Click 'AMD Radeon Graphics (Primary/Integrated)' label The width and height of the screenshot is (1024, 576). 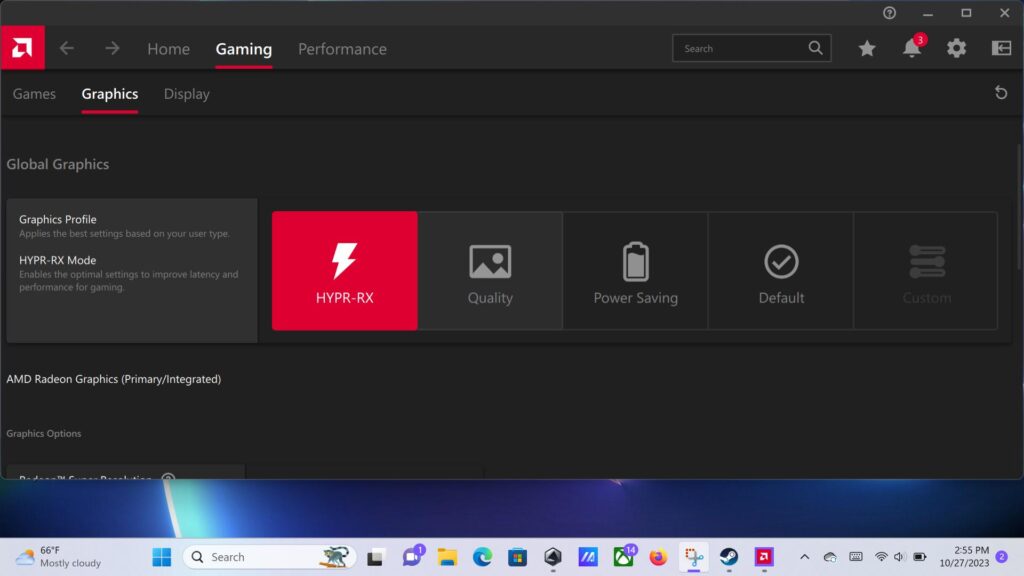(x=114, y=379)
